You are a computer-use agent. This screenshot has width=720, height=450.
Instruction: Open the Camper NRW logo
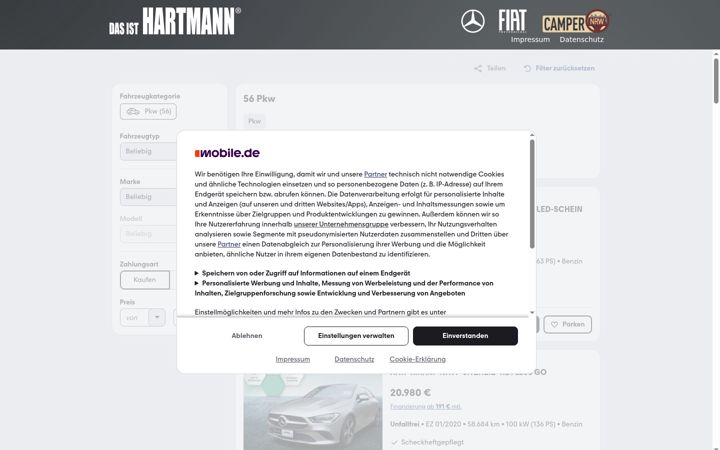click(x=575, y=22)
